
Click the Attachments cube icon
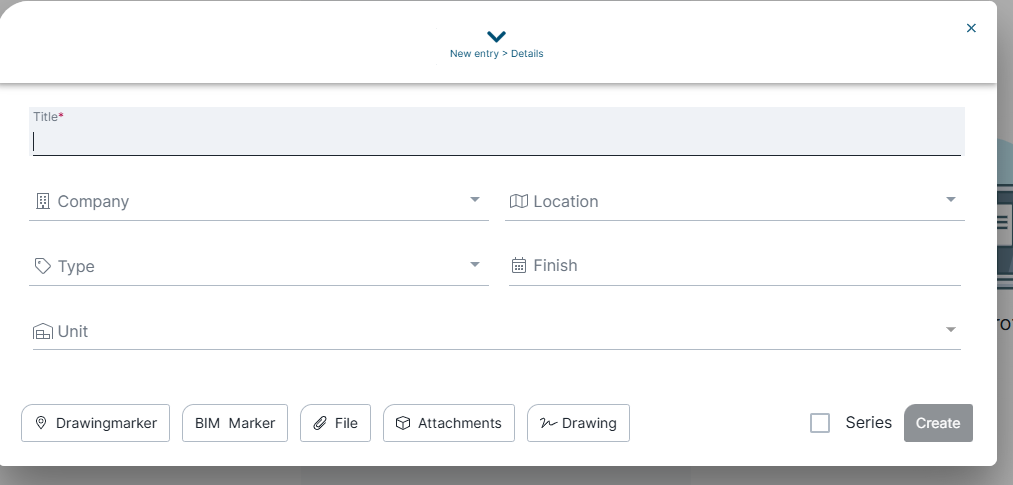403,423
